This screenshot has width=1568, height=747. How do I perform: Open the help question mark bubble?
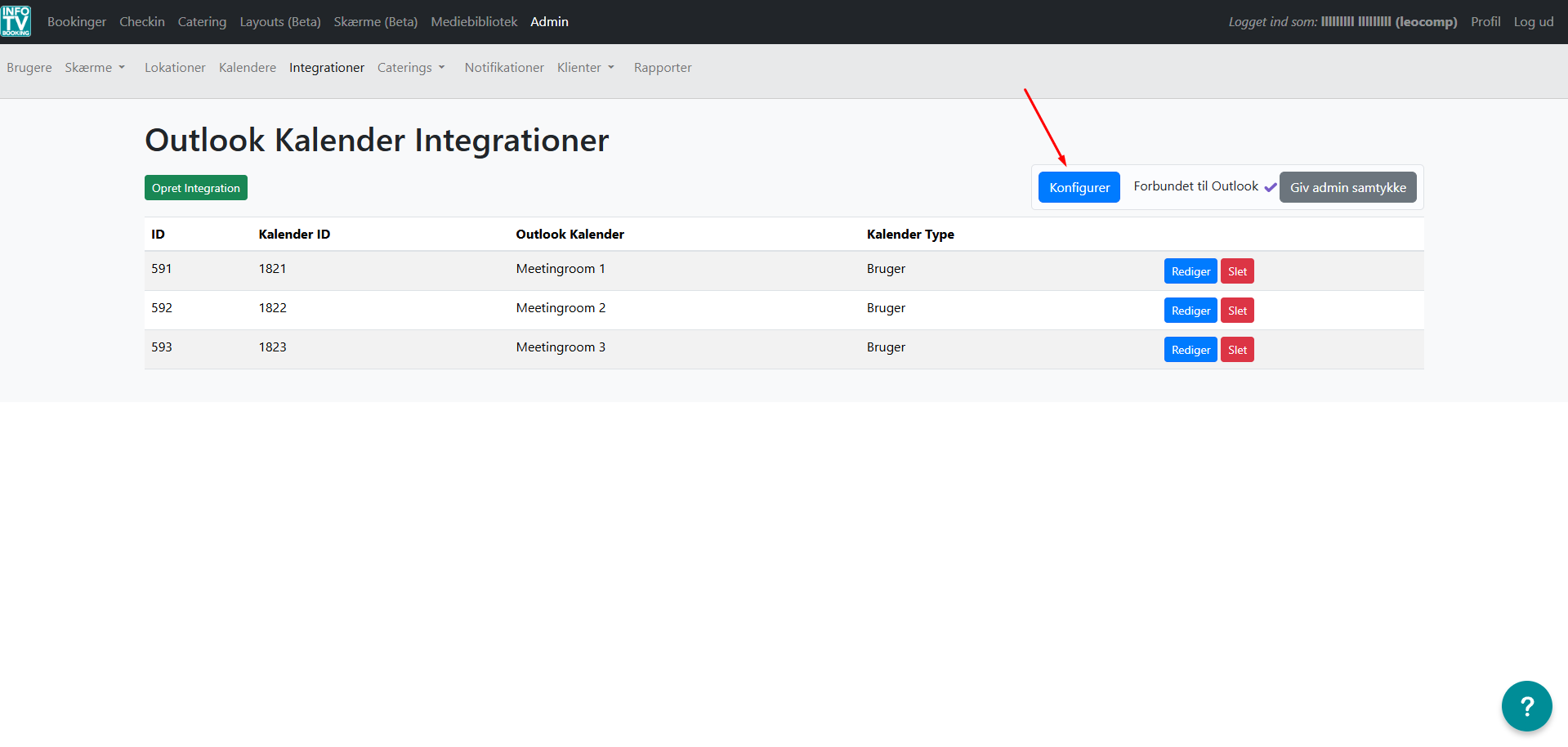click(1526, 706)
